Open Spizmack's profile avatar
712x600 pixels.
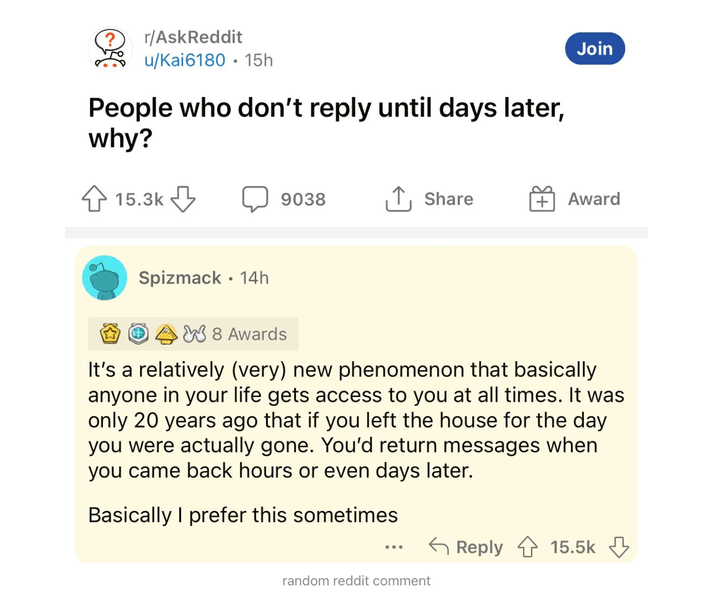[x=104, y=278]
